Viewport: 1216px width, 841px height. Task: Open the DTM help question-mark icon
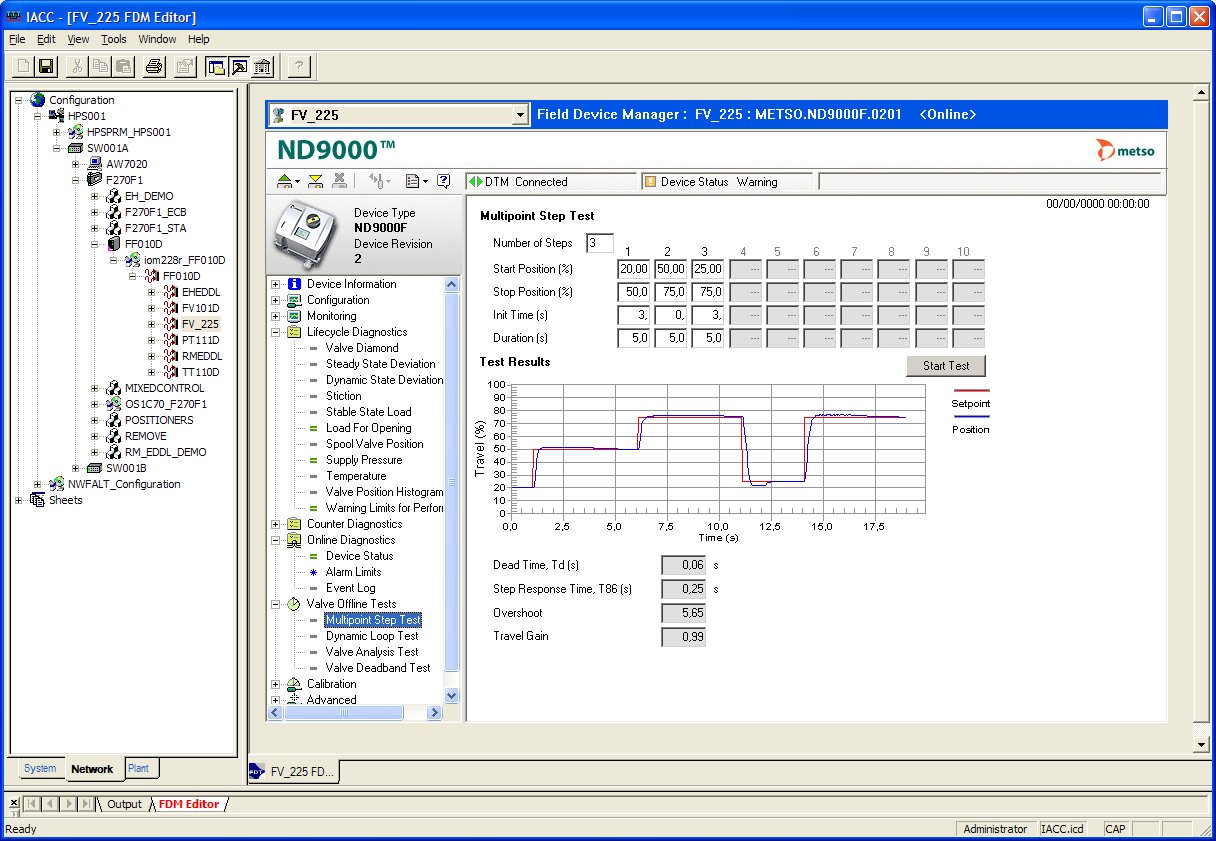coord(444,181)
